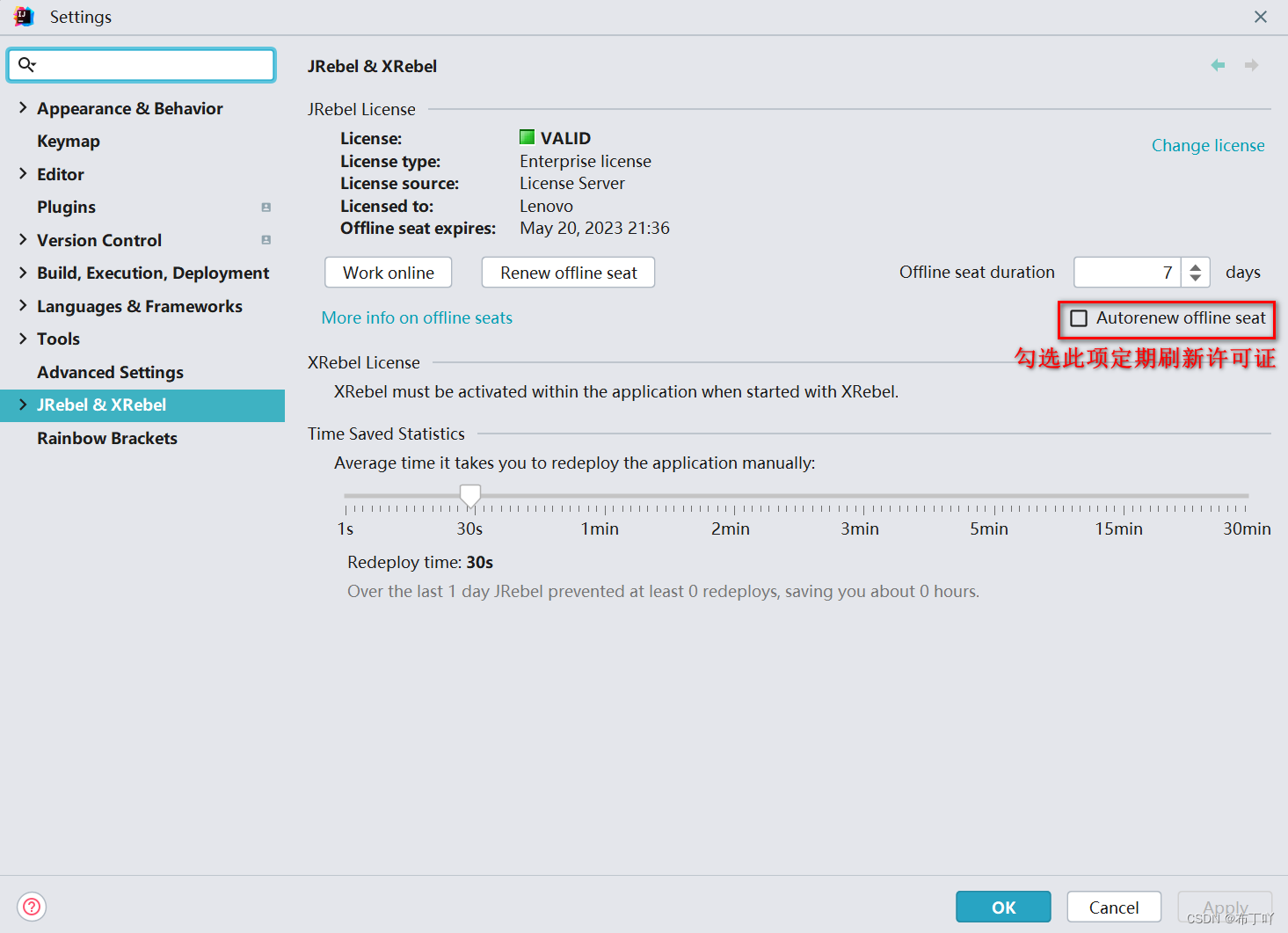Click the offline seat duration value field
The image size is (1288, 933).
pos(1127,273)
